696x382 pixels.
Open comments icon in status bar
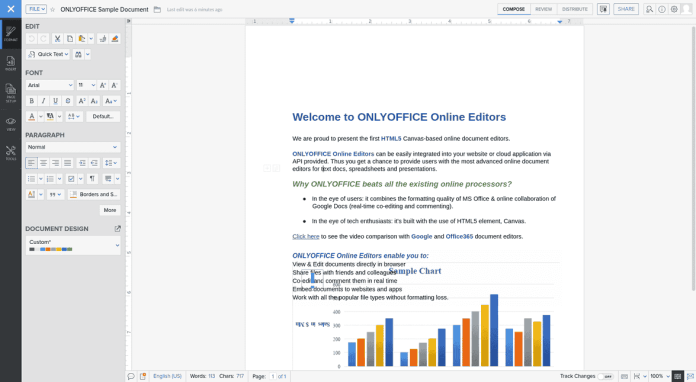(x=131, y=376)
